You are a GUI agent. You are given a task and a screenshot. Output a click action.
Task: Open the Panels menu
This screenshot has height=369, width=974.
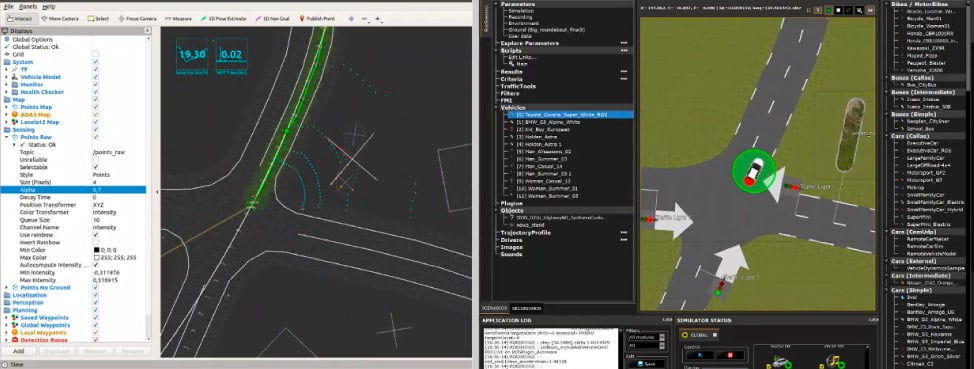(x=29, y=6)
